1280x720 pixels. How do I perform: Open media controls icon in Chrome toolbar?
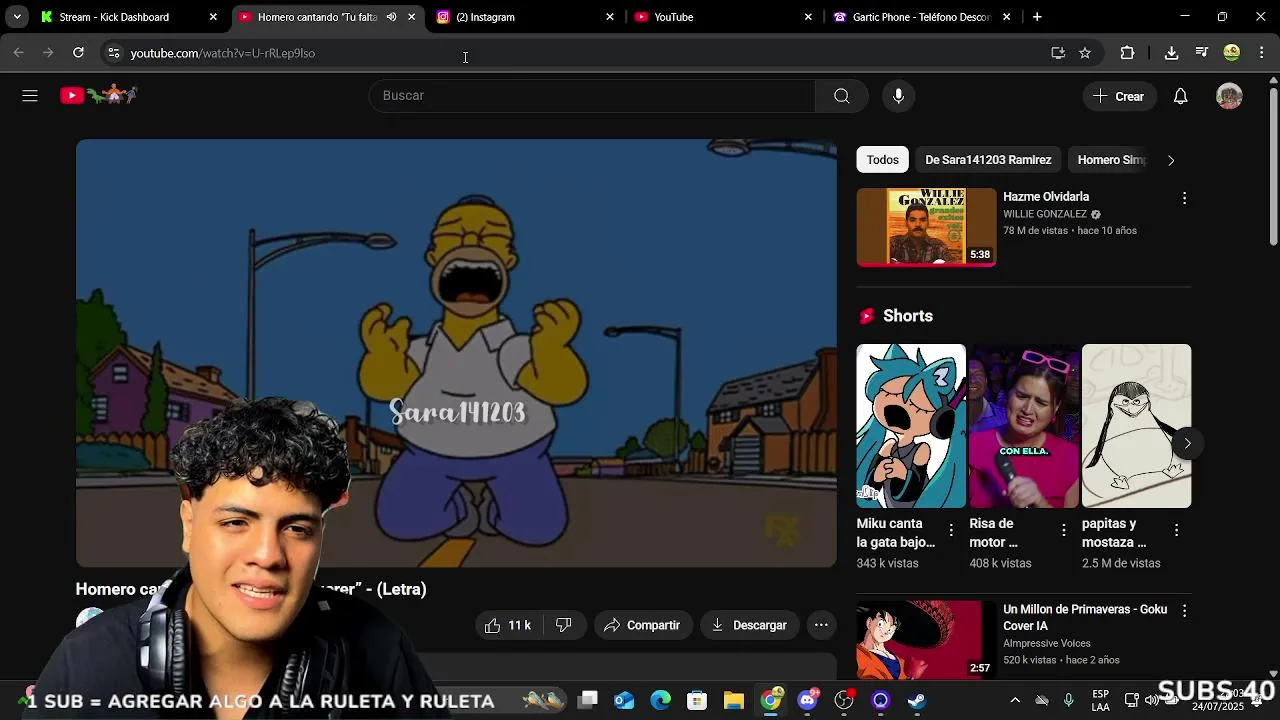[1202, 53]
